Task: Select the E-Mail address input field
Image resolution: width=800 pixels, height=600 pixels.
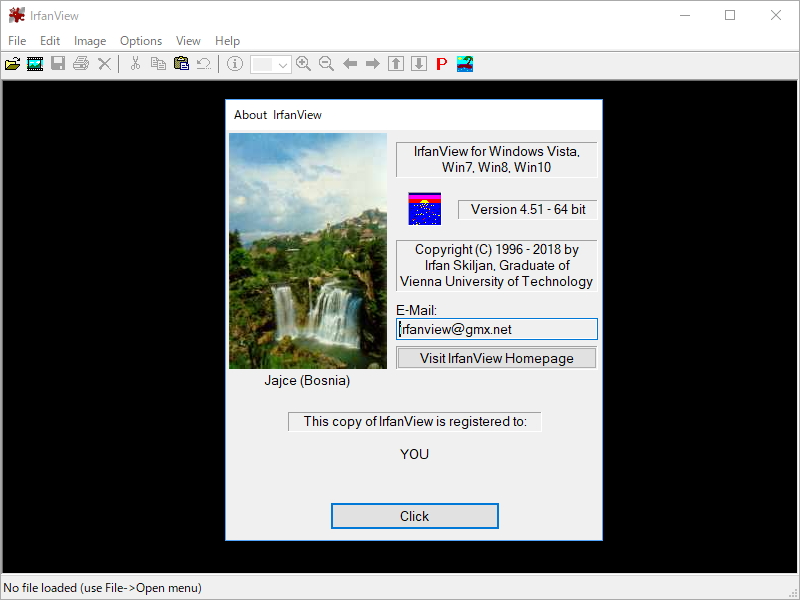Action: tap(496, 328)
